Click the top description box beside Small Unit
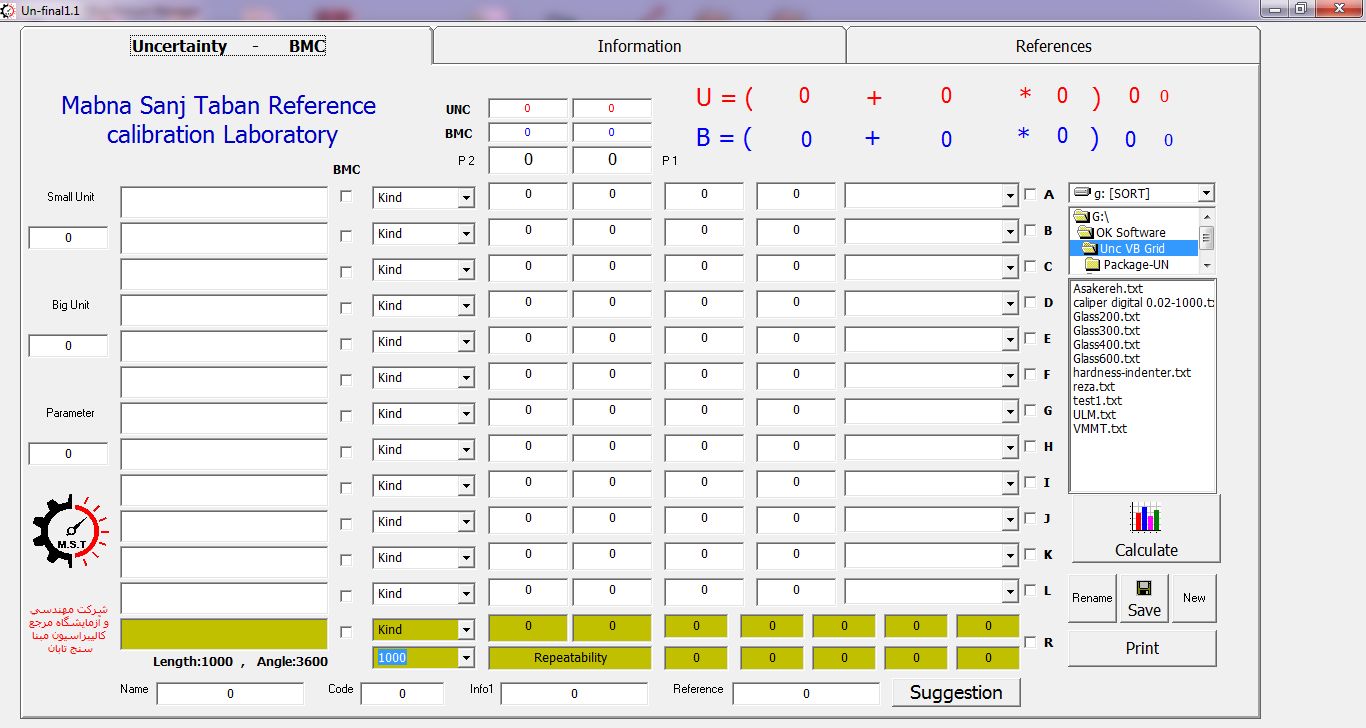The width and height of the screenshot is (1366, 728). coord(224,202)
